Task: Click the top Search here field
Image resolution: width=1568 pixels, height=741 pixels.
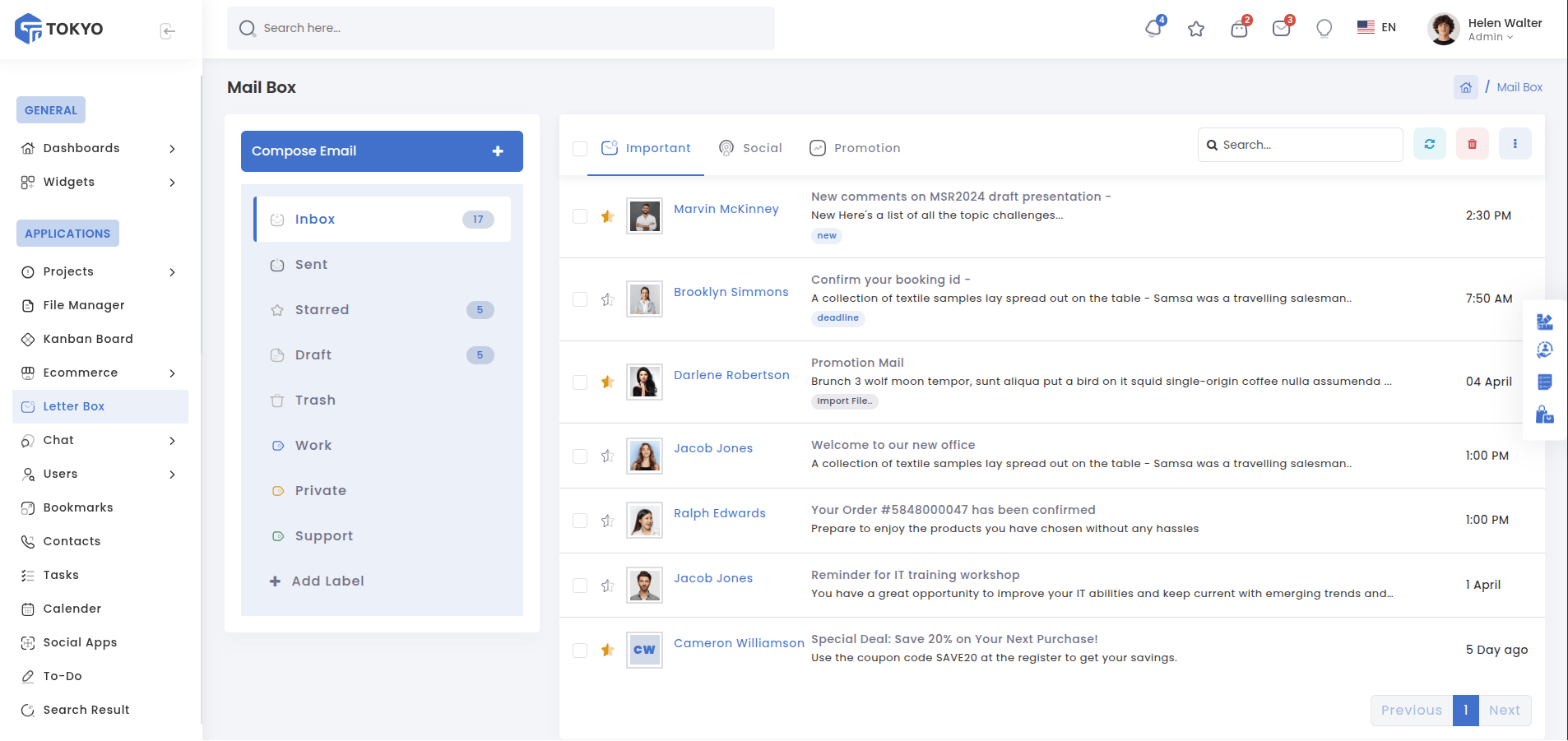Action: 501,29
